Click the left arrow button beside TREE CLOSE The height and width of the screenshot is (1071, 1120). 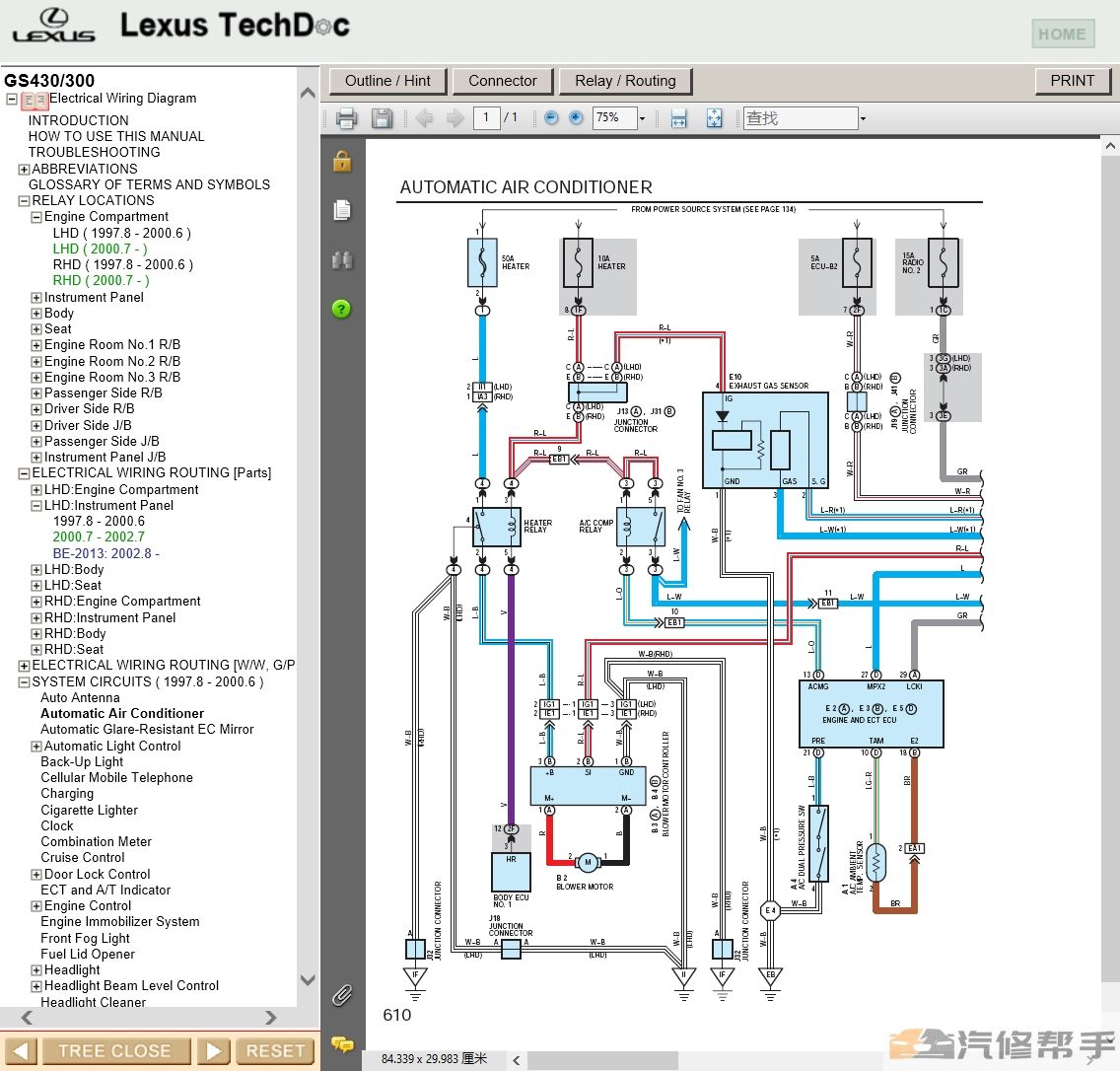pyautogui.click(x=21, y=1051)
